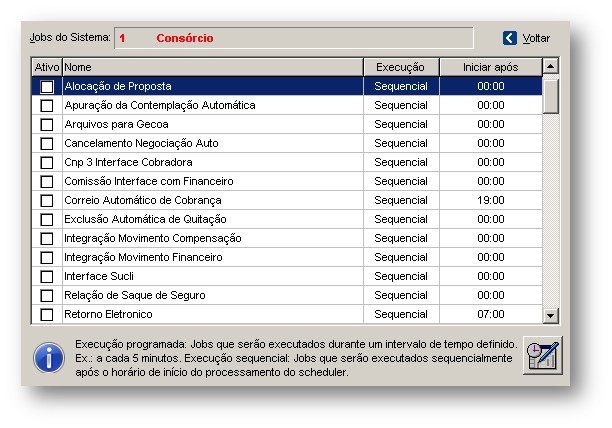Activate Cancelamento Negociação Auto checkbox
The image size is (612, 428).
[x=47, y=144]
